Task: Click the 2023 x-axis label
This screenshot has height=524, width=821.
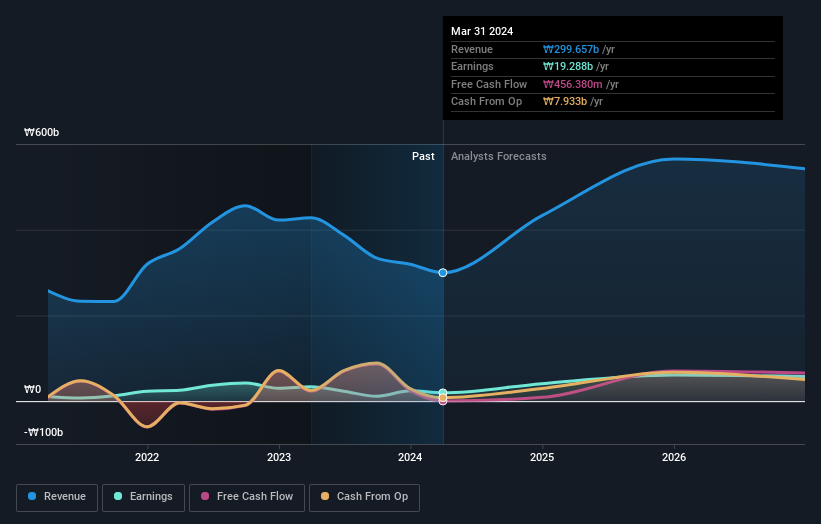Action: (279, 457)
